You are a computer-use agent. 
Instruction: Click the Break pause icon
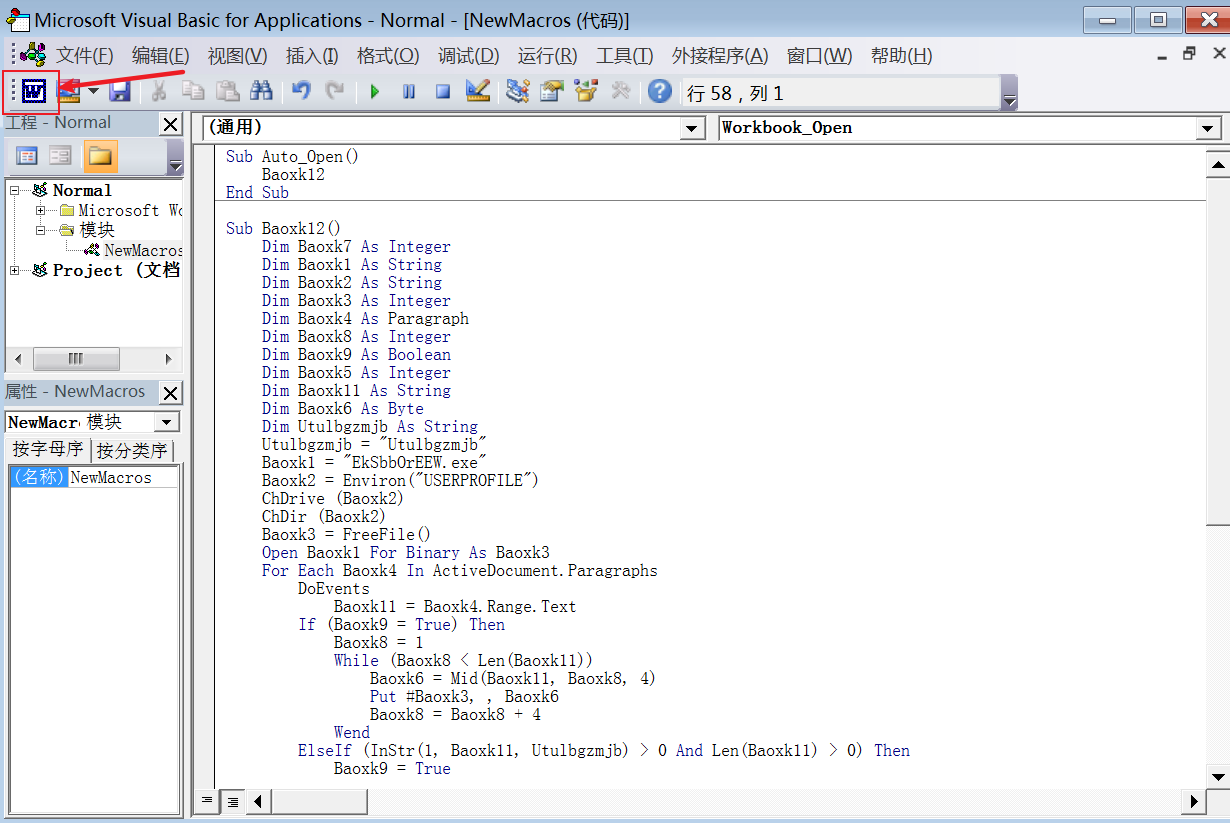click(409, 92)
